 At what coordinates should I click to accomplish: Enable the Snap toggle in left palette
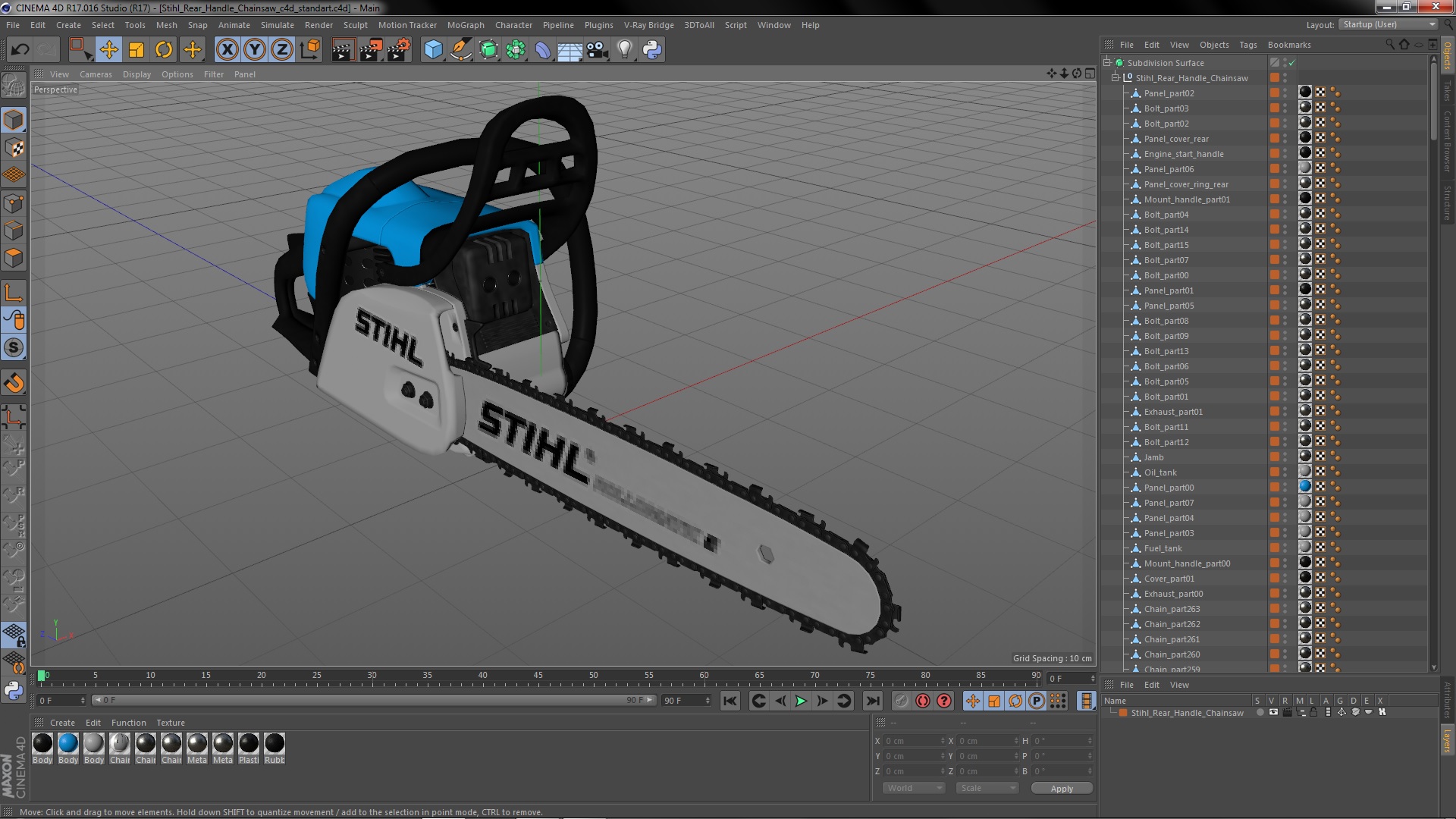coord(14,383)
